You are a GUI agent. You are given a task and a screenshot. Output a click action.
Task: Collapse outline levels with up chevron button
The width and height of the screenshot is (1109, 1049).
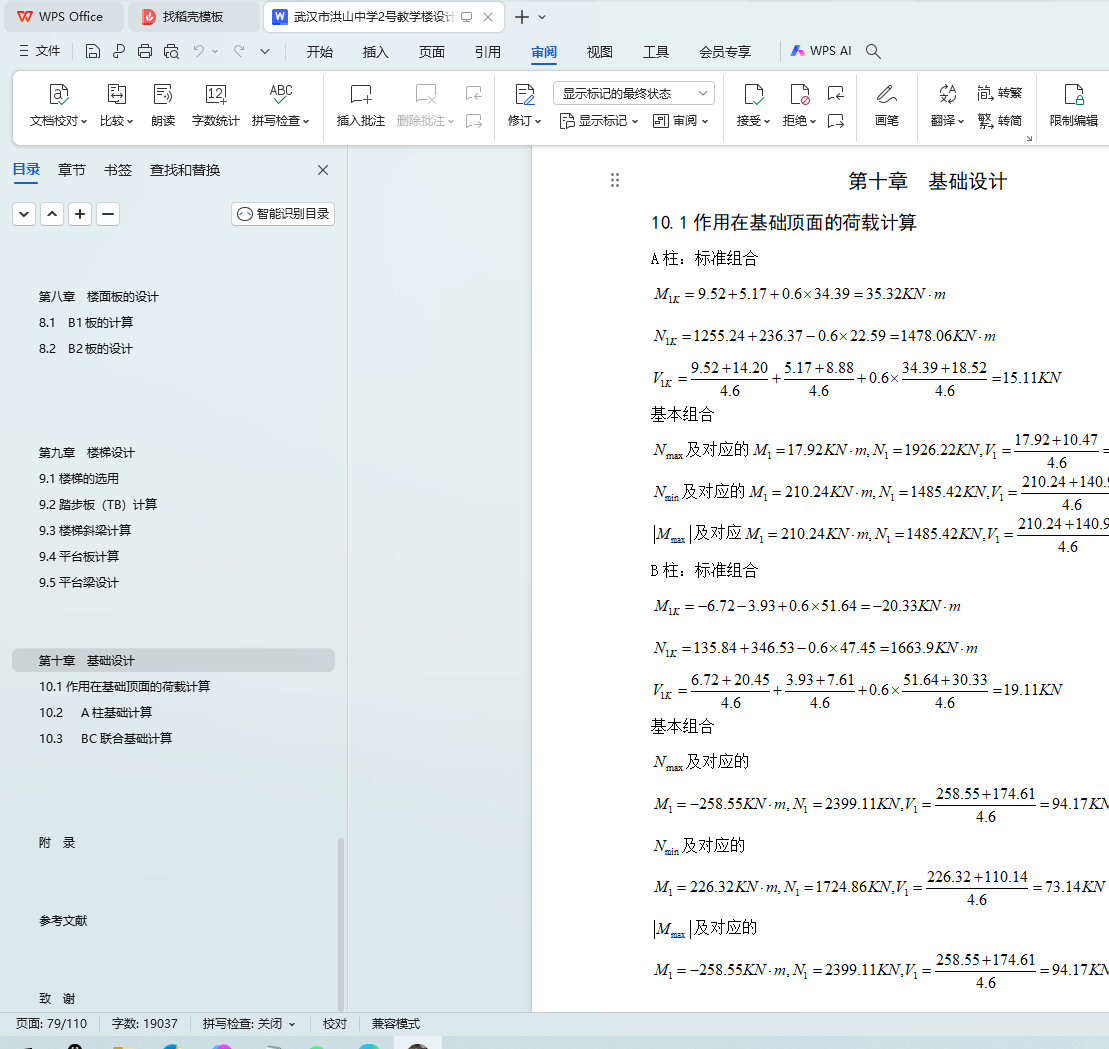tap(52, 214)
